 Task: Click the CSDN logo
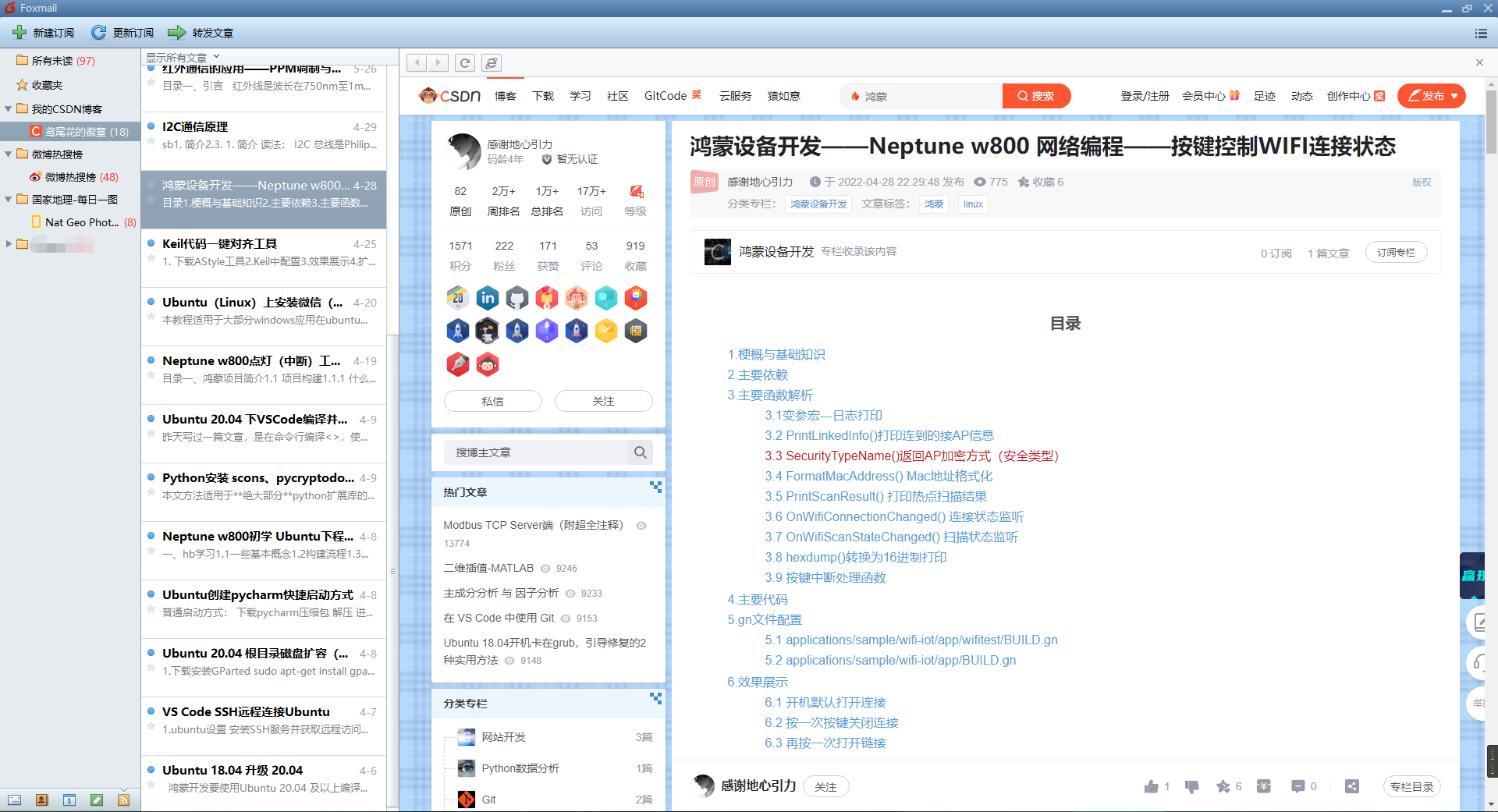[449, 96]
